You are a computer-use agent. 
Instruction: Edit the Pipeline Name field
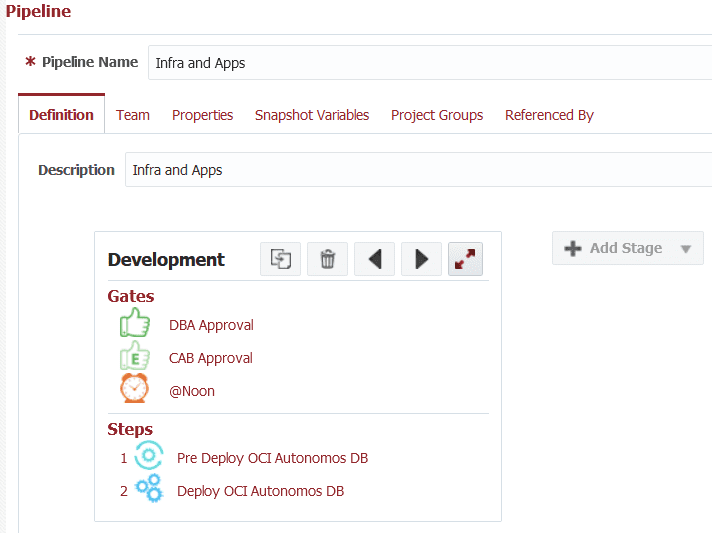[430, 63]
